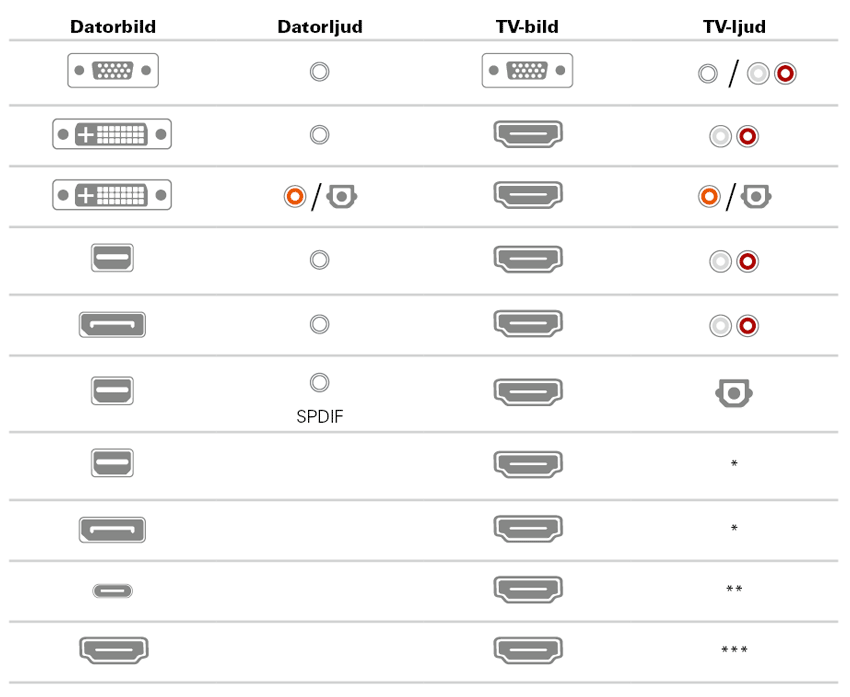Click the HDMI connector in Datorbild column
The width and height of the screenshot is (850, 697).
pyautogui.click(x=113, y=650)
